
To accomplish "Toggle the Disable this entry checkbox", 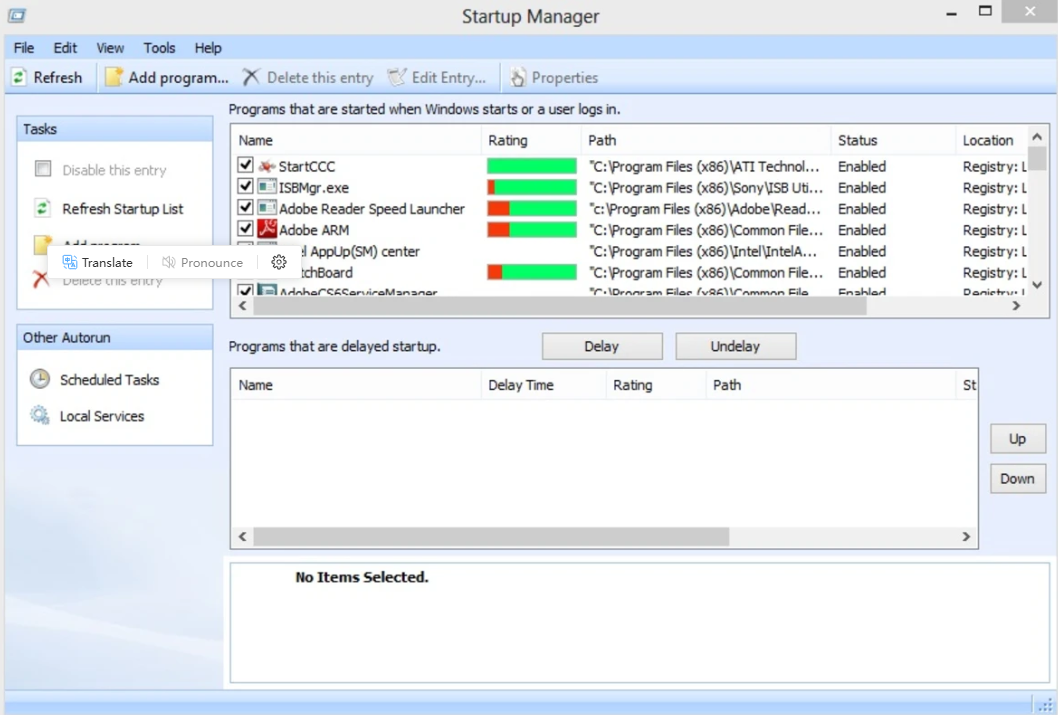I will click(x=43, y=169).
